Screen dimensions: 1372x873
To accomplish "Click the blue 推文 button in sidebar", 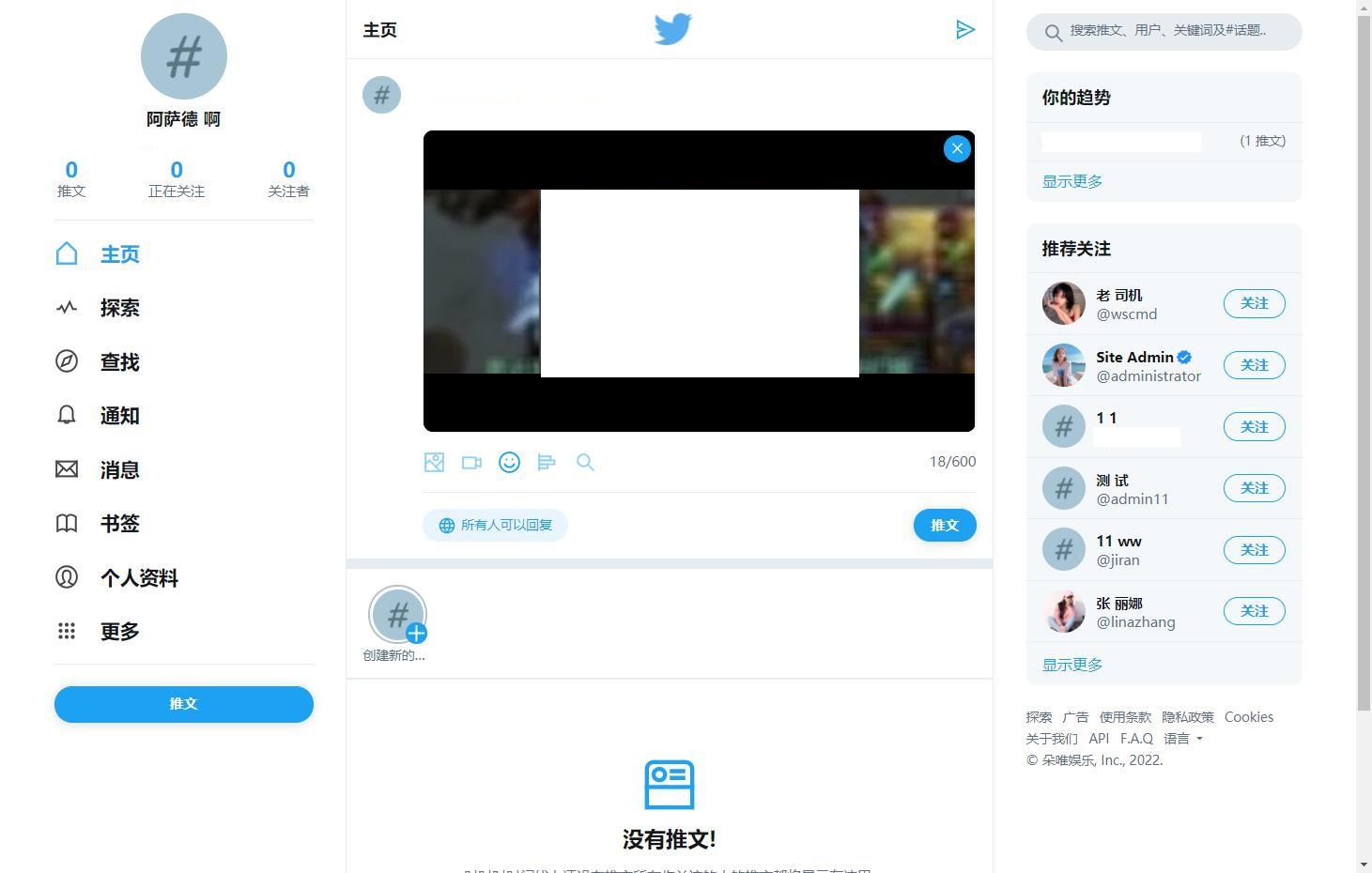I will tap(183, 704).
